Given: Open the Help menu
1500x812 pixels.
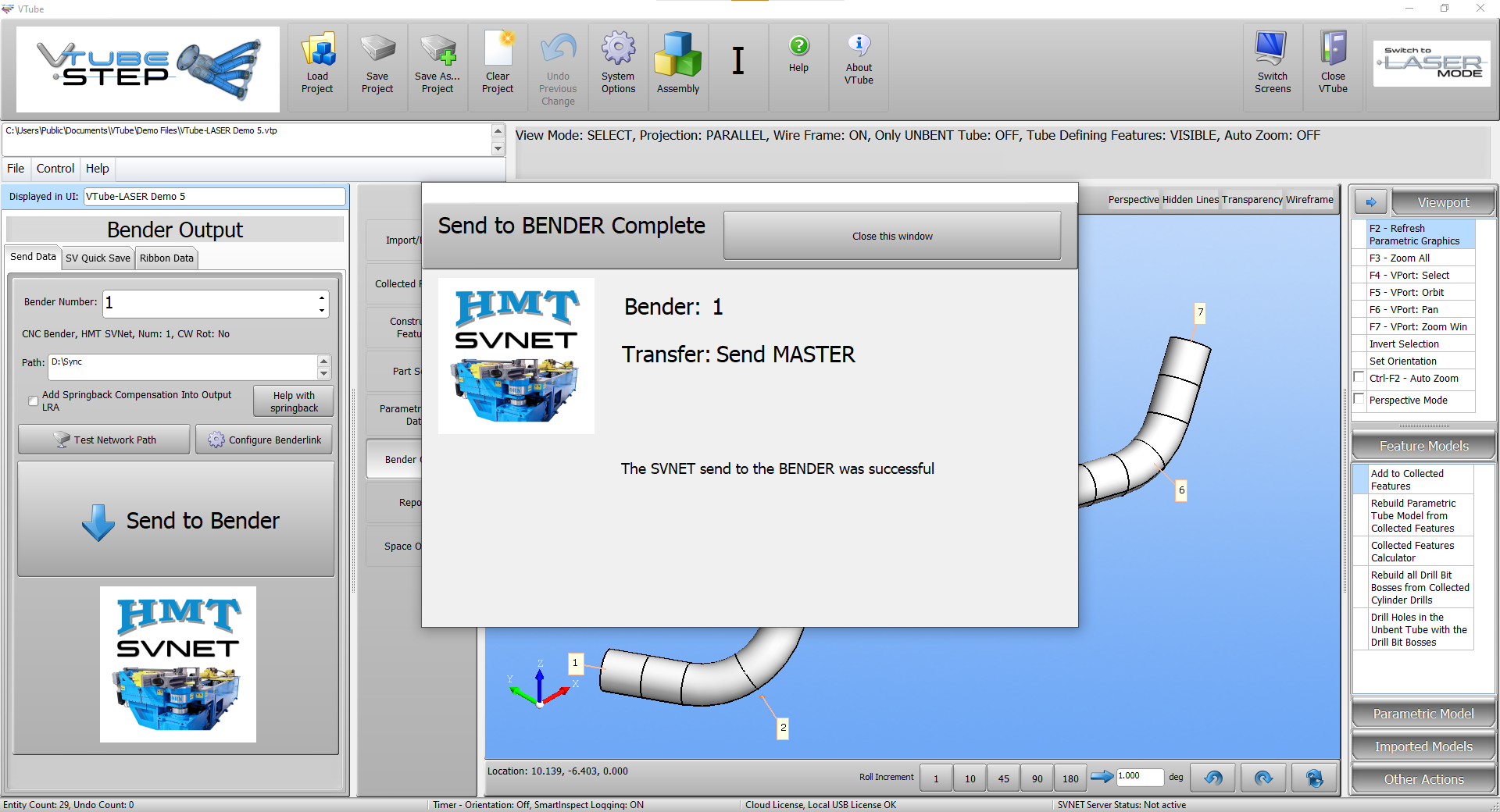Looking at the screenshot, I should tap(98, 168).
